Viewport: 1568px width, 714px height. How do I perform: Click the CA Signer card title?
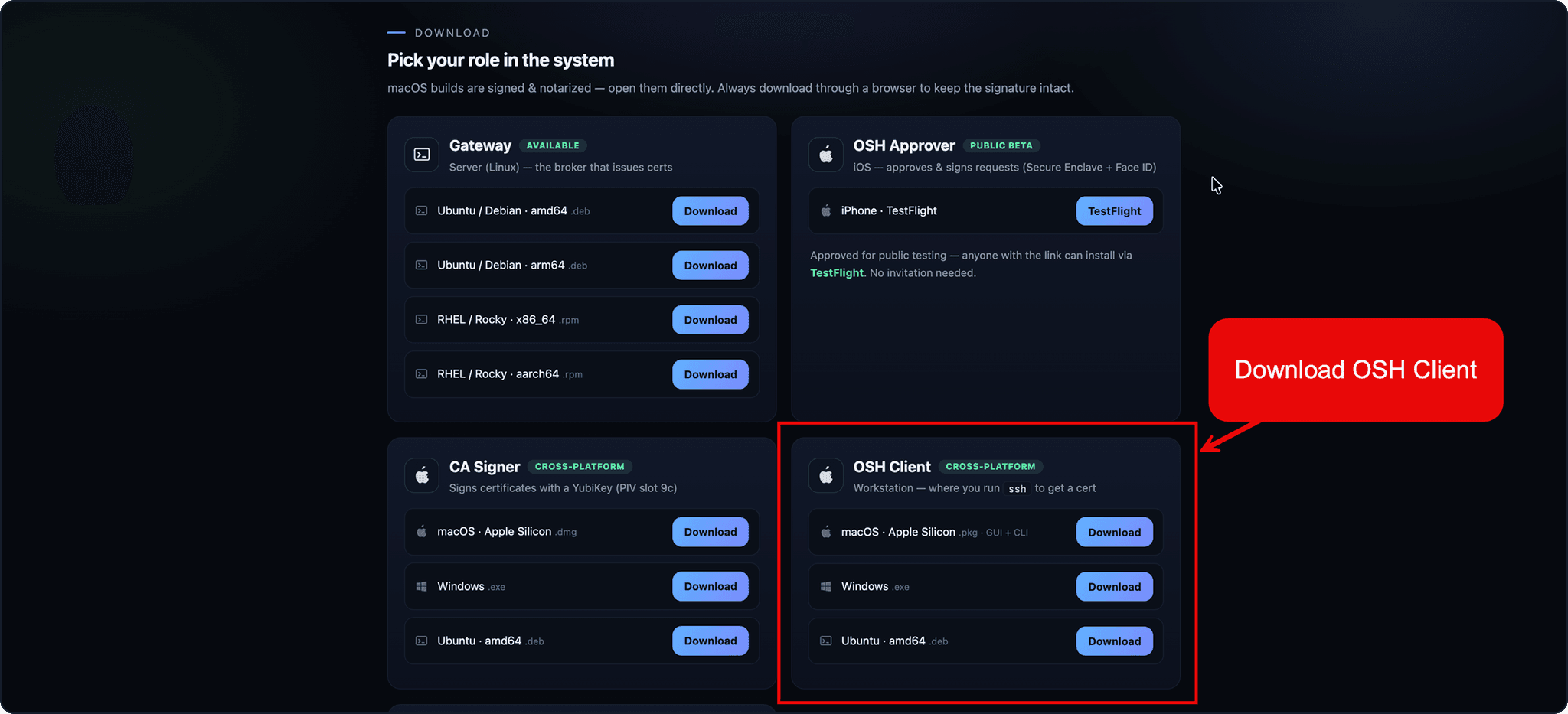click(x=485, y=467)
